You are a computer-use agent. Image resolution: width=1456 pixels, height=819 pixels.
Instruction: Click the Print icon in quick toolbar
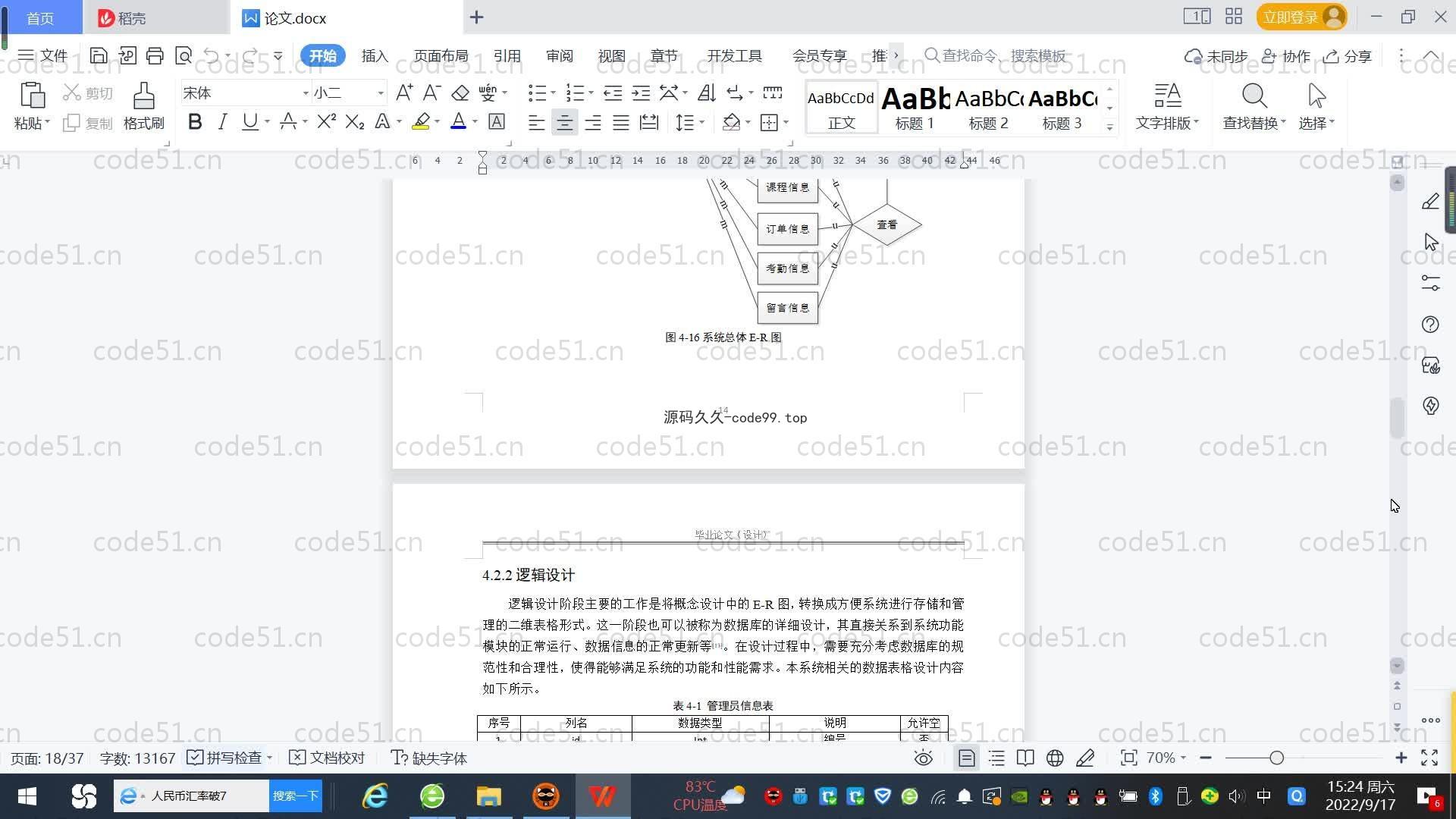[x=155, y=55]
